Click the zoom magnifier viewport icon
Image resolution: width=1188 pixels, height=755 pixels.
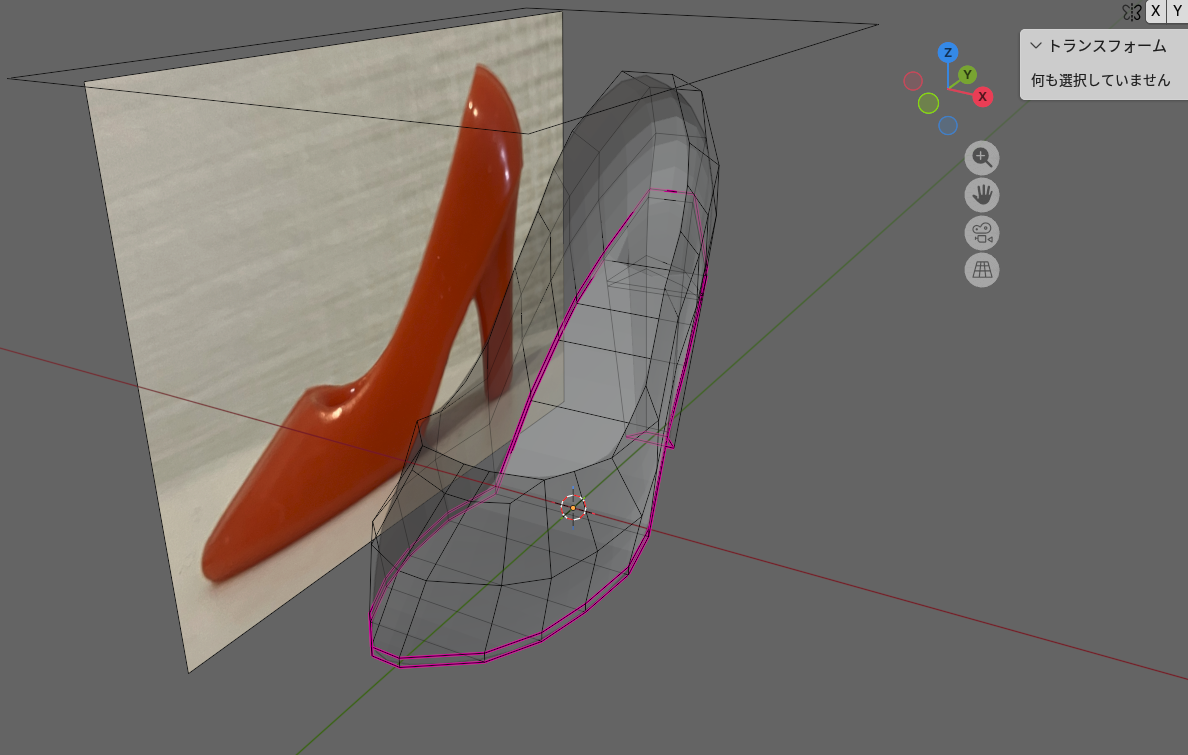pos(982,157)
